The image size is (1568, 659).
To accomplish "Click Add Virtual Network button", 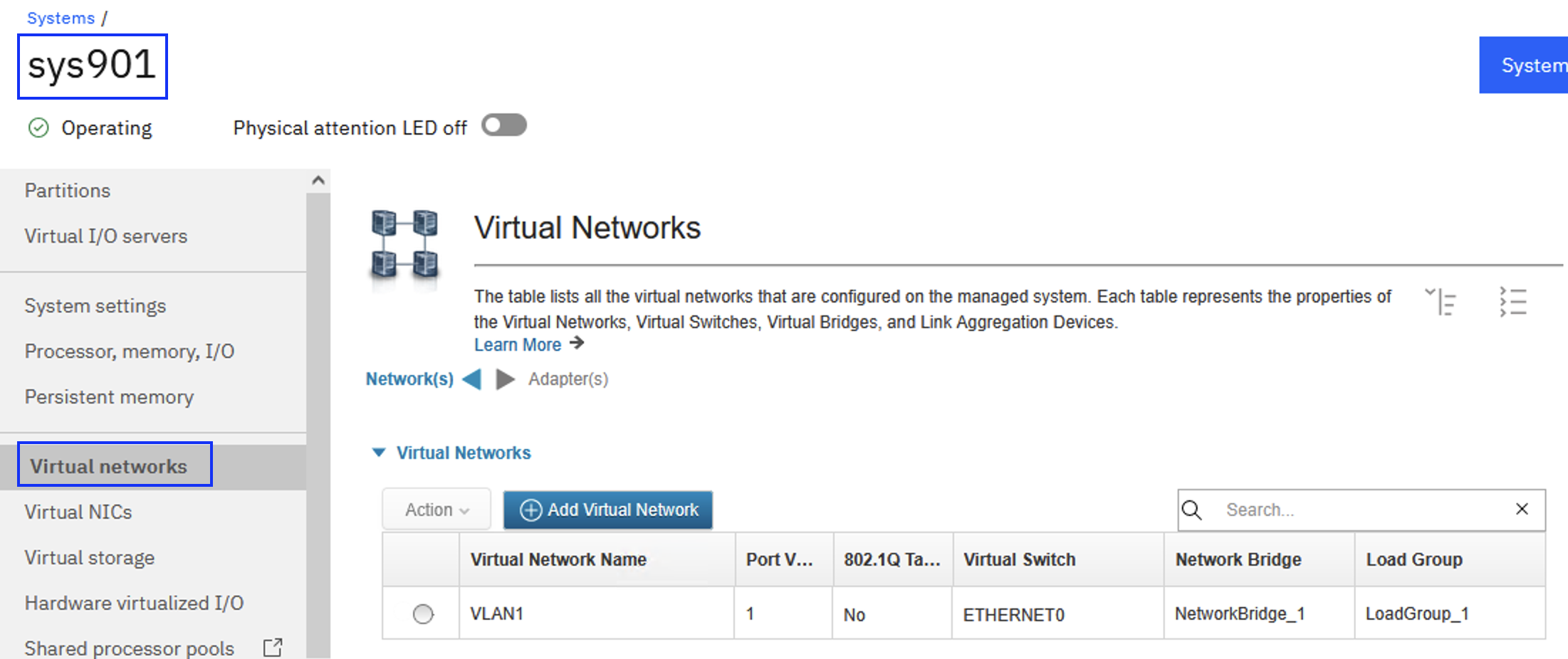I will [608, 510].
